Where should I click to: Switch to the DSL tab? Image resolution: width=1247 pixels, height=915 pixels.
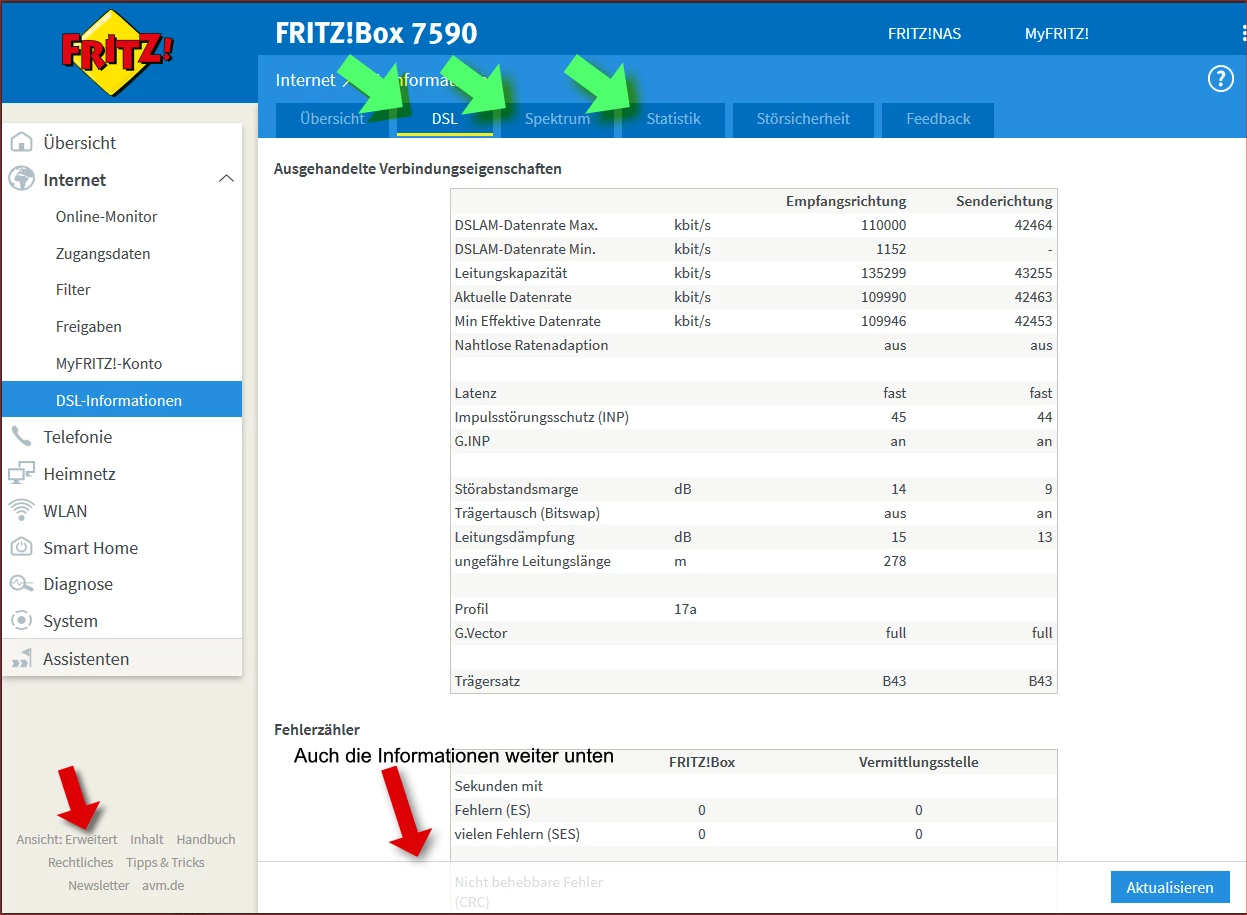click(445, 119)
